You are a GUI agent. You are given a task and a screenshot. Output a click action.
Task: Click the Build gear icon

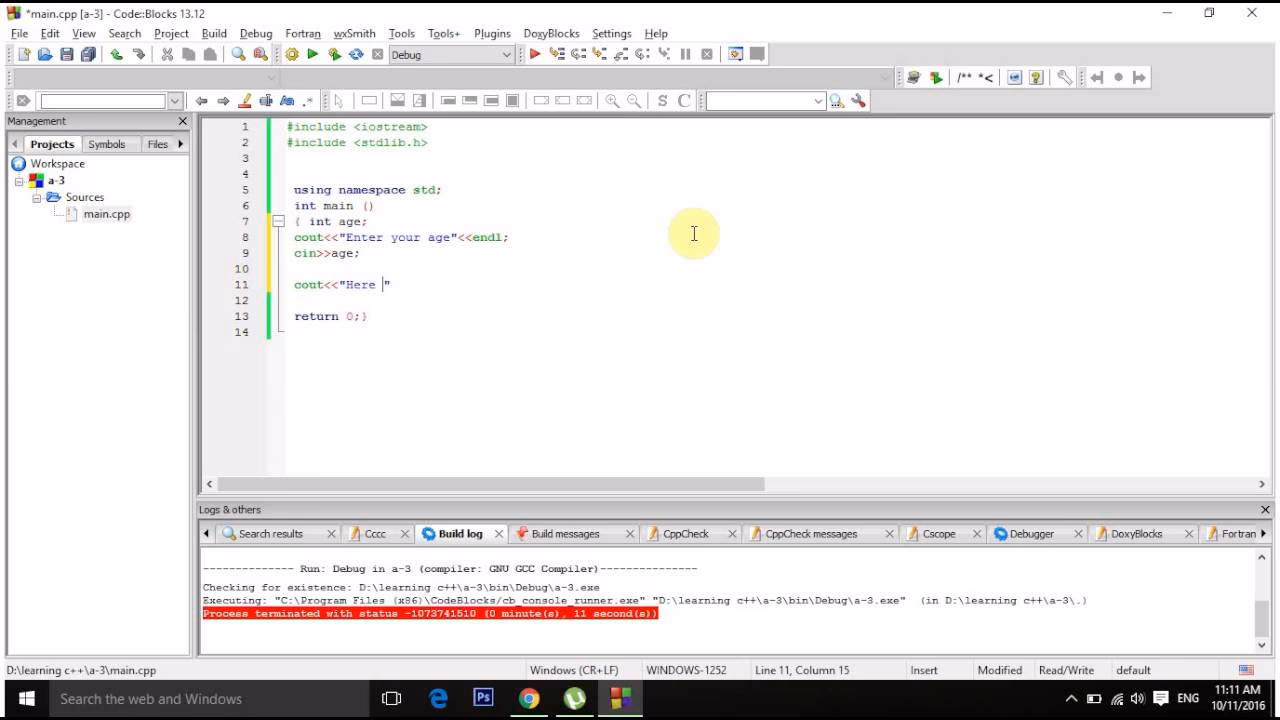coord(292,55)
